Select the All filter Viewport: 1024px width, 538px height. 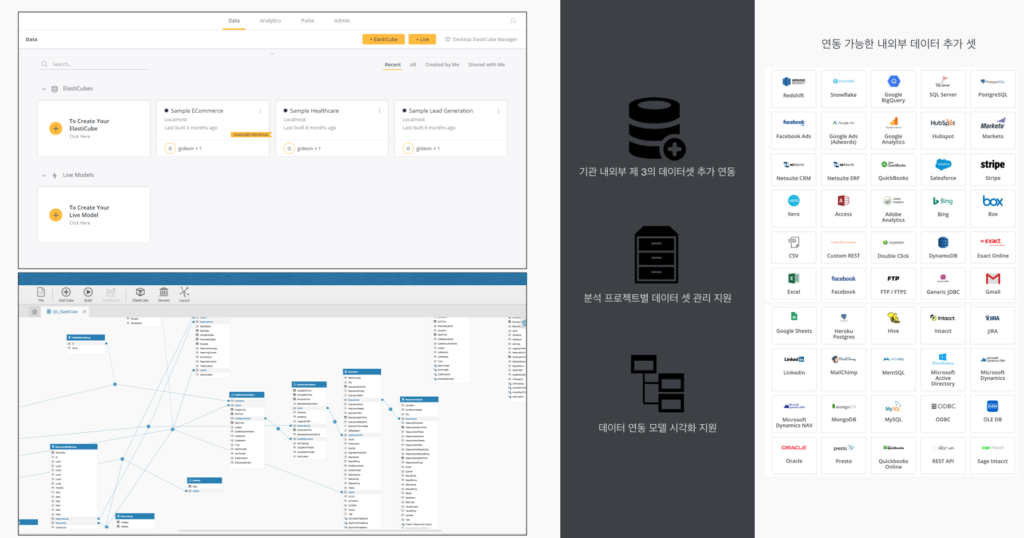coord(413,65)
